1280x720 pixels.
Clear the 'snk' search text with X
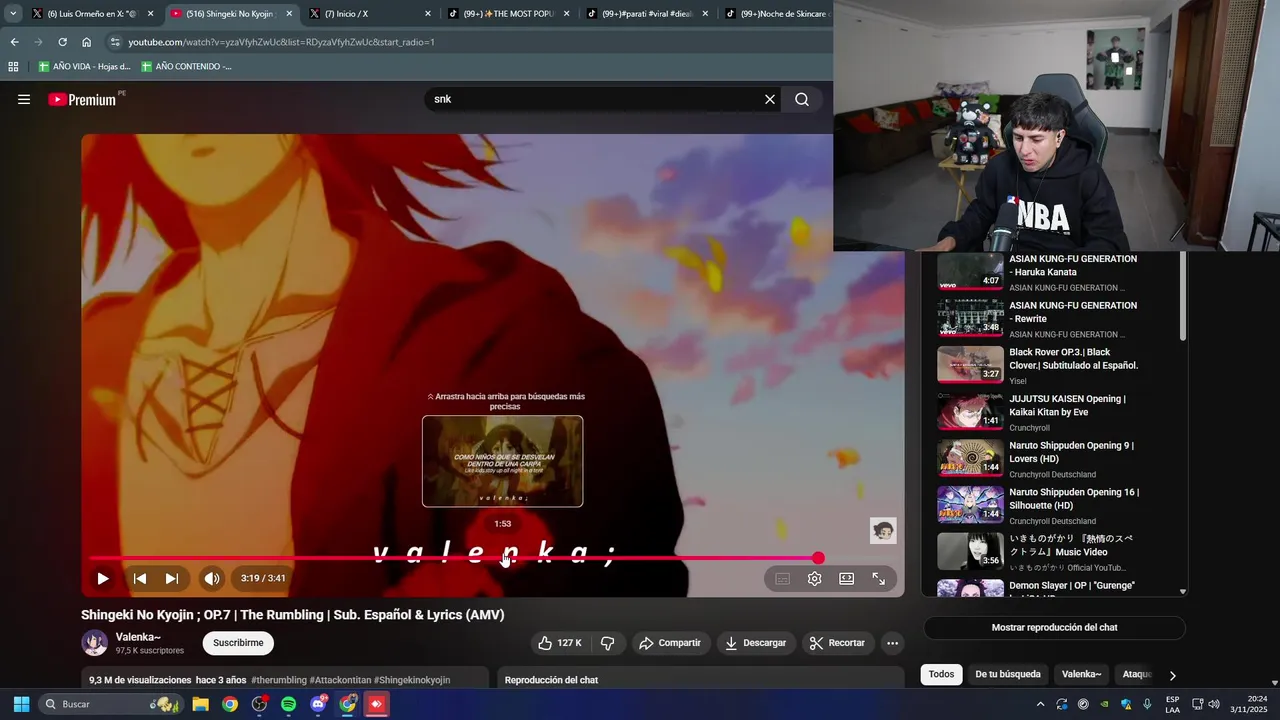770,99
